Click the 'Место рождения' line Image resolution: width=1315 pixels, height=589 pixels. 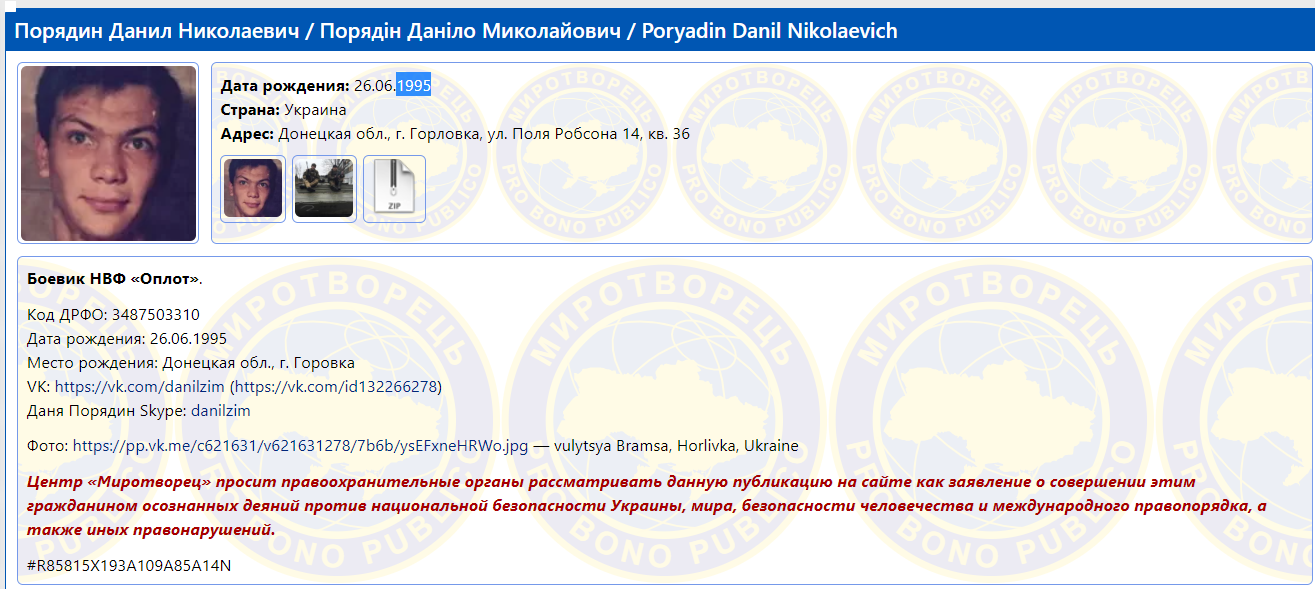click(x=191, y=363)
